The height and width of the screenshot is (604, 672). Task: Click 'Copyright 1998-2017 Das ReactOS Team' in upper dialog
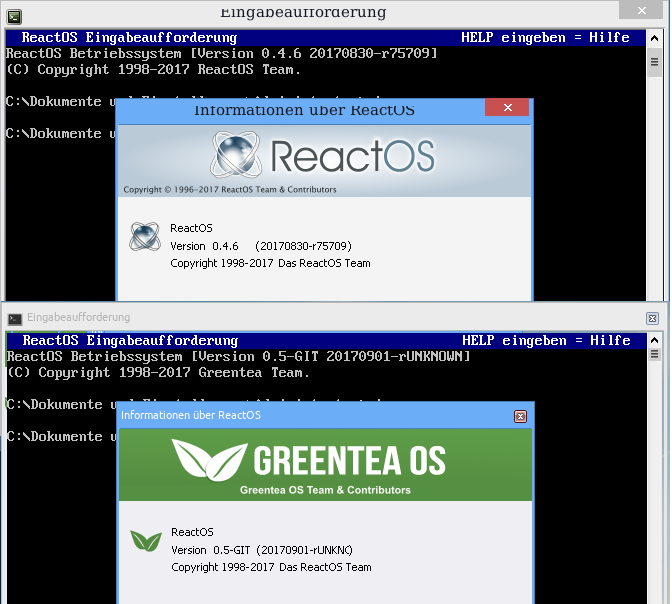[270, 263]
